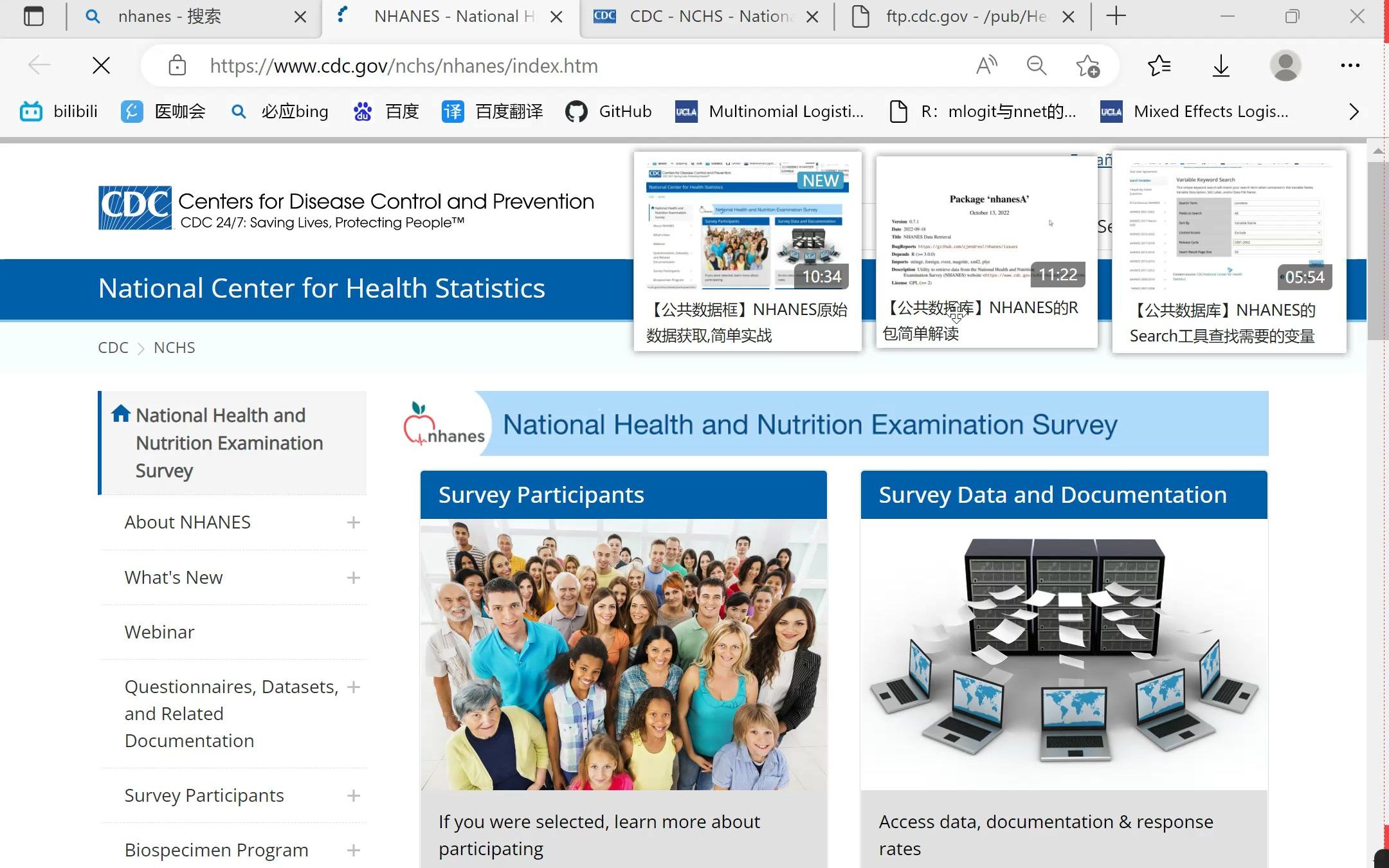Switch to the ftp.cdc.gov tab
Viewport: 1389px width, 868px height.
click(963, 16)
